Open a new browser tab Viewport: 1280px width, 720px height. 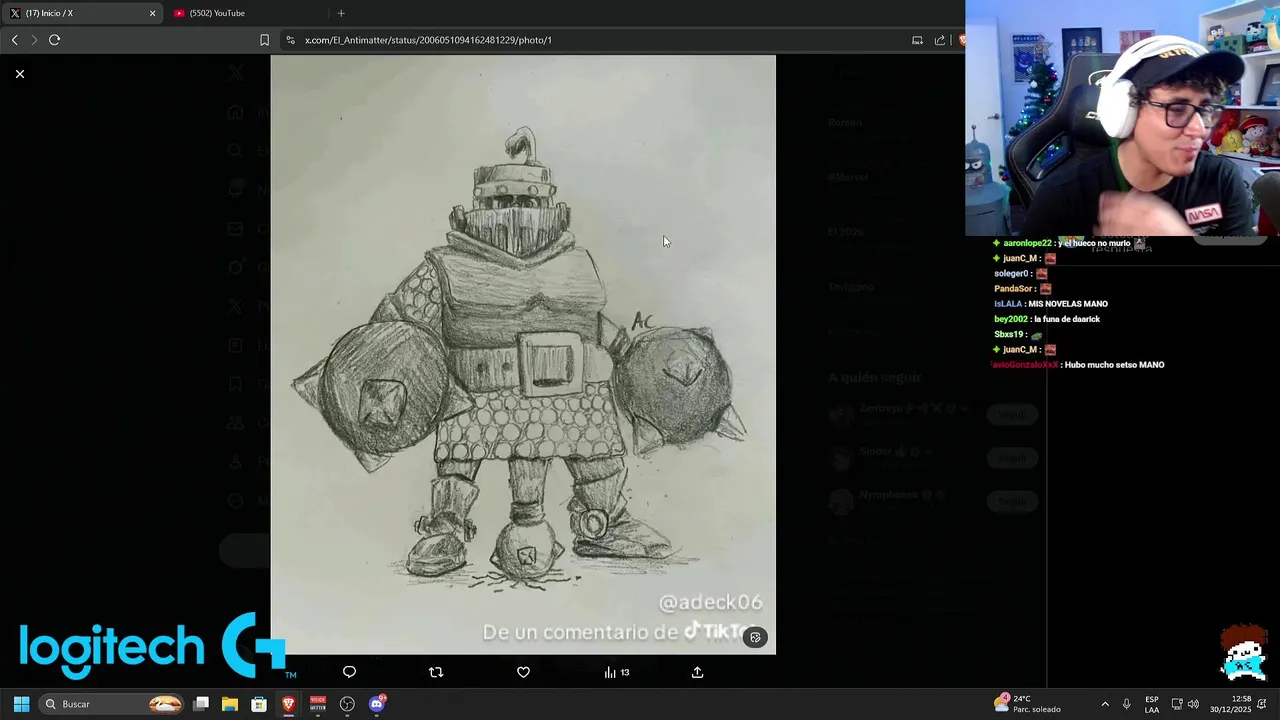[341, 13]
